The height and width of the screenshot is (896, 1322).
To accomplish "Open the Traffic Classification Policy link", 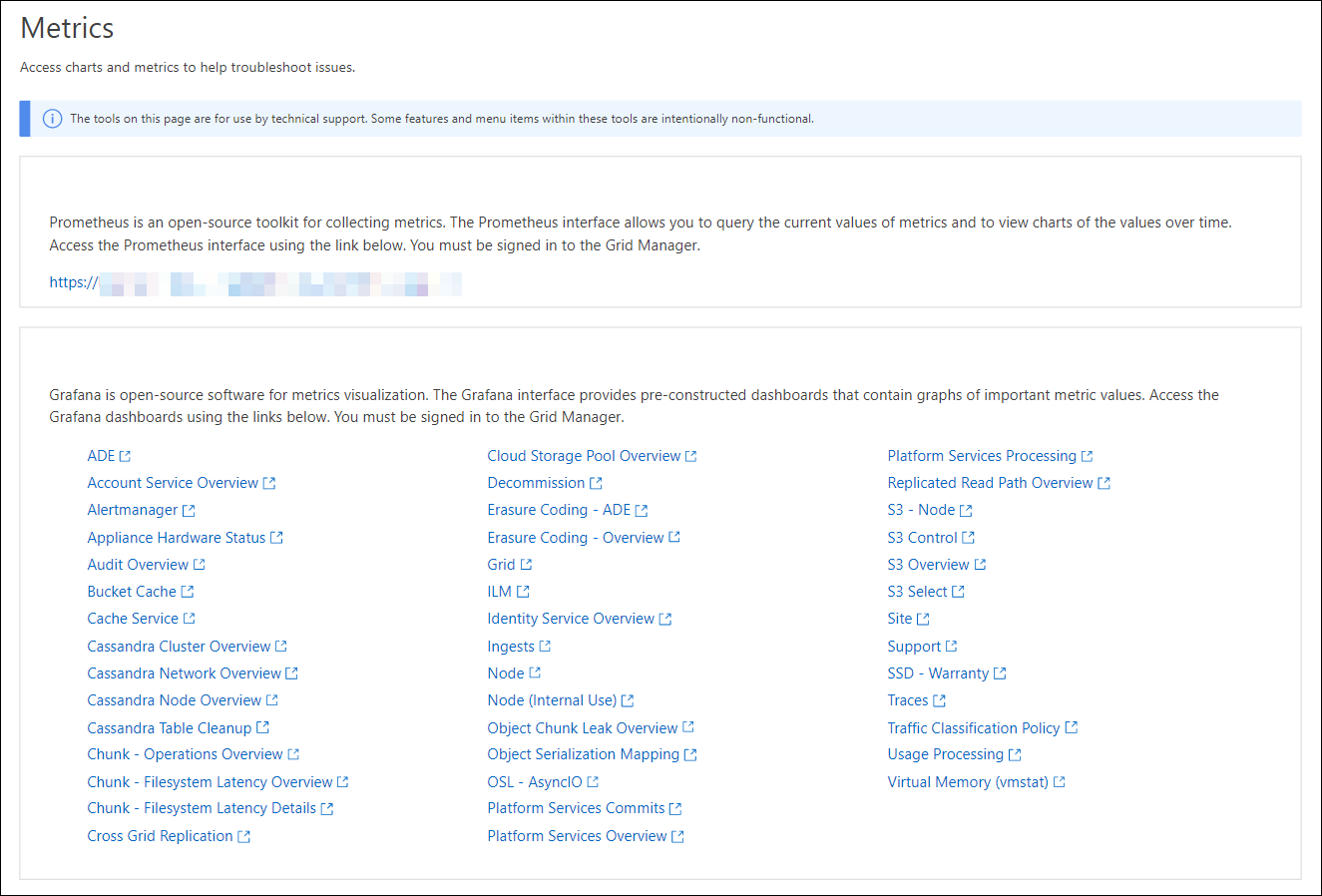I will (x=974, y=728).
